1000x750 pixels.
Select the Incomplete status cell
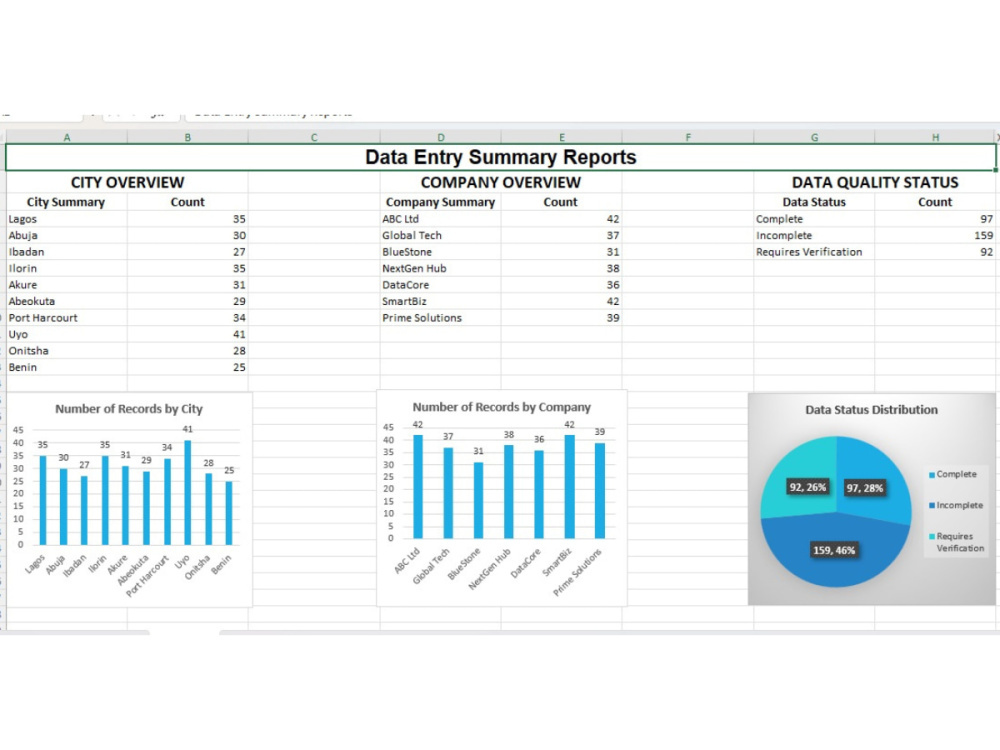(x=814, y=235)
